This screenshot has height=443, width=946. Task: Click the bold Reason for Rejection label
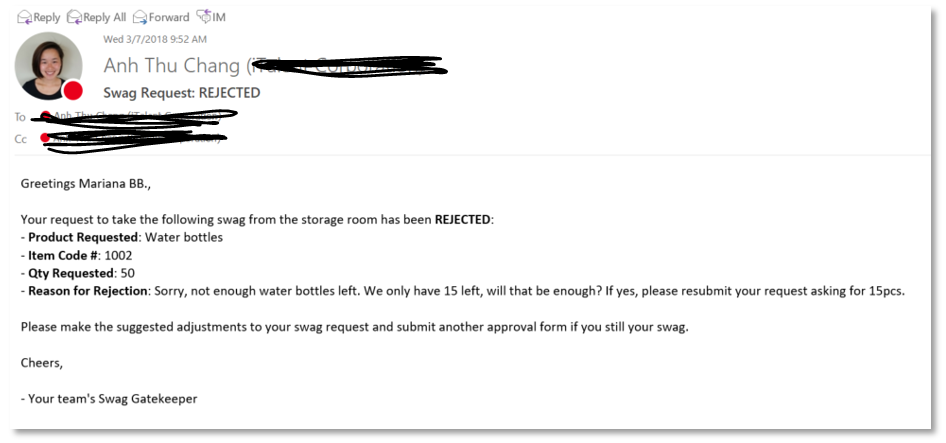[x=87, y=291]
